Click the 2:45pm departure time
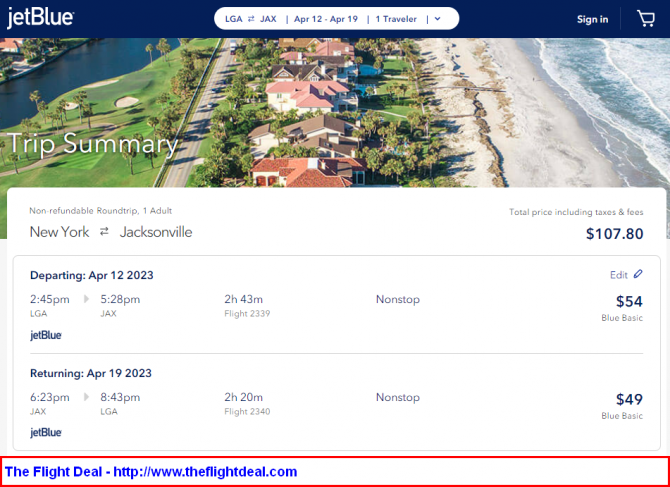 [x=50, y=299]
